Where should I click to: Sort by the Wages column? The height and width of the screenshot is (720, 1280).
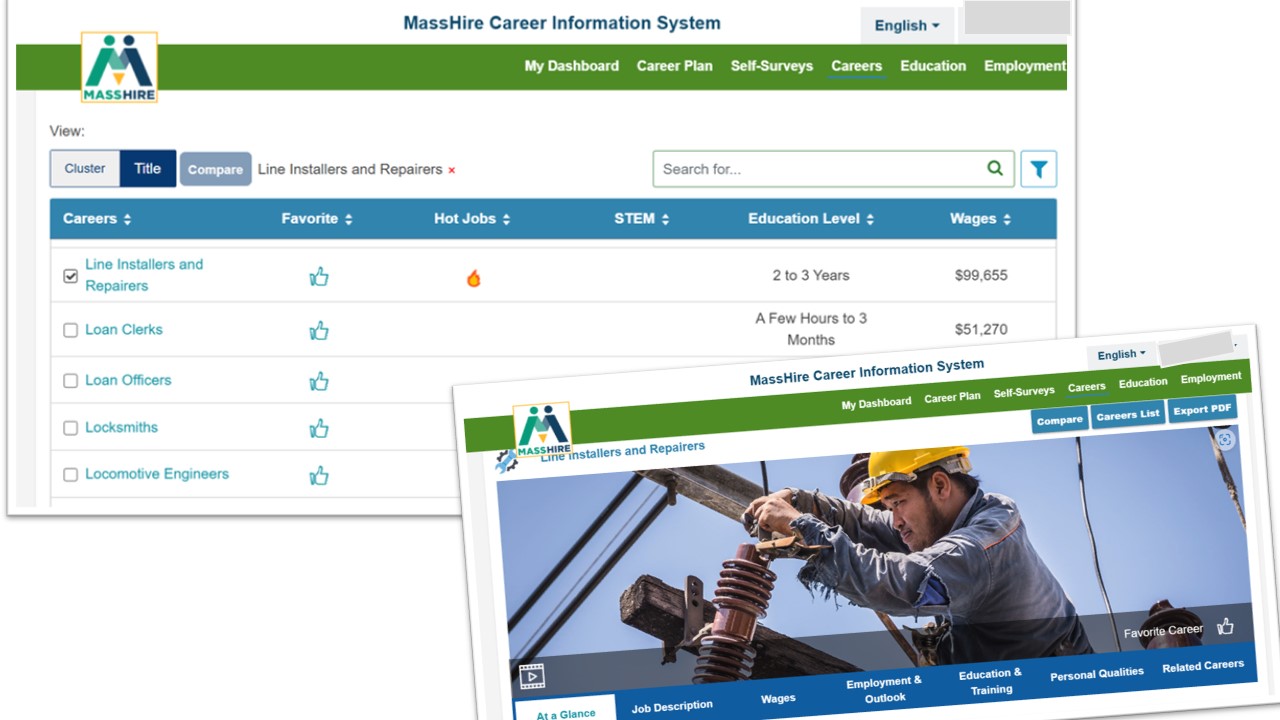click(x=980, y=219)
